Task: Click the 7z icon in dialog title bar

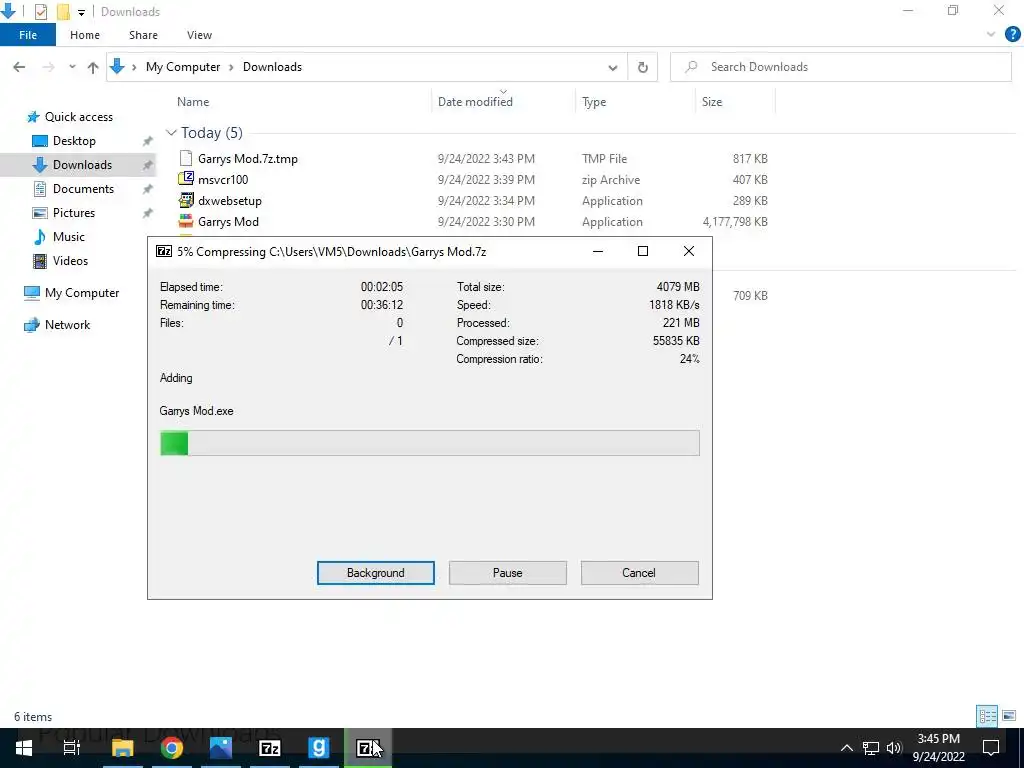Action: [164, 251]
